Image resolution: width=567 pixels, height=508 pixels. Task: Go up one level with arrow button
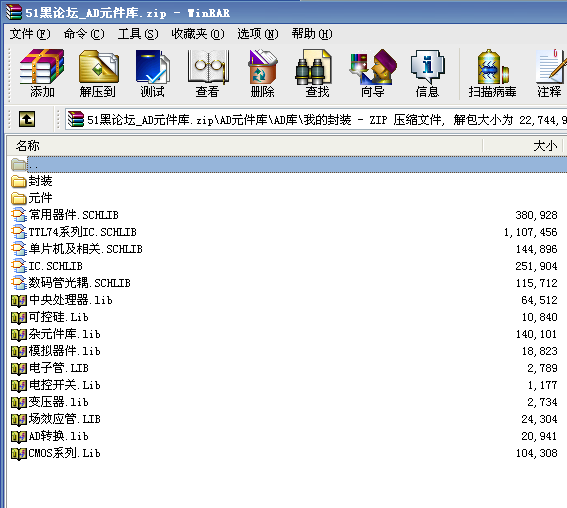pyautogui.click(x=27, y=119)
